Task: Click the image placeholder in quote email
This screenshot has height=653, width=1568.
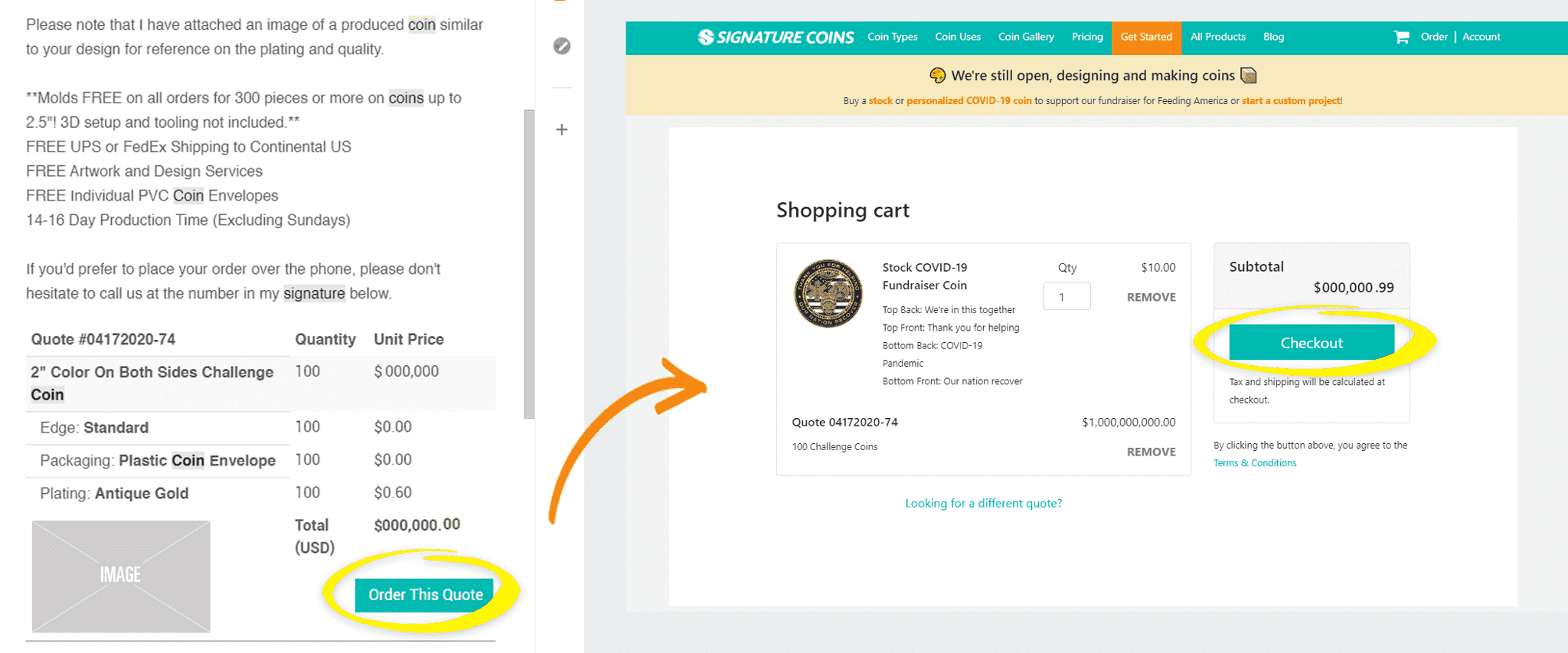Action: point(121,576)
